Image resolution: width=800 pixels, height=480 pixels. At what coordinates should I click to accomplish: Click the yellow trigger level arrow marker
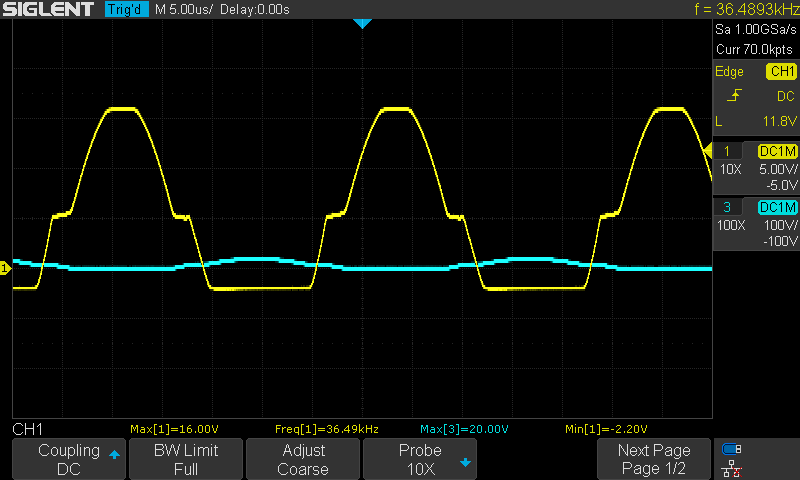708,150
